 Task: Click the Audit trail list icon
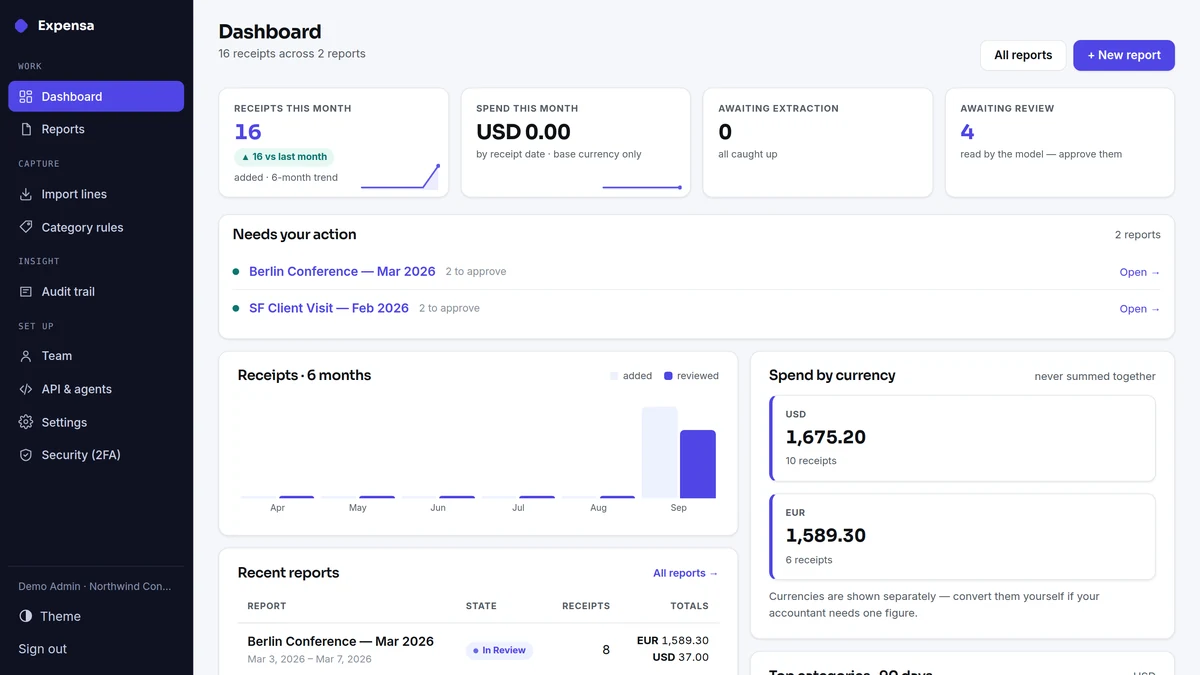tap(26, 292)
